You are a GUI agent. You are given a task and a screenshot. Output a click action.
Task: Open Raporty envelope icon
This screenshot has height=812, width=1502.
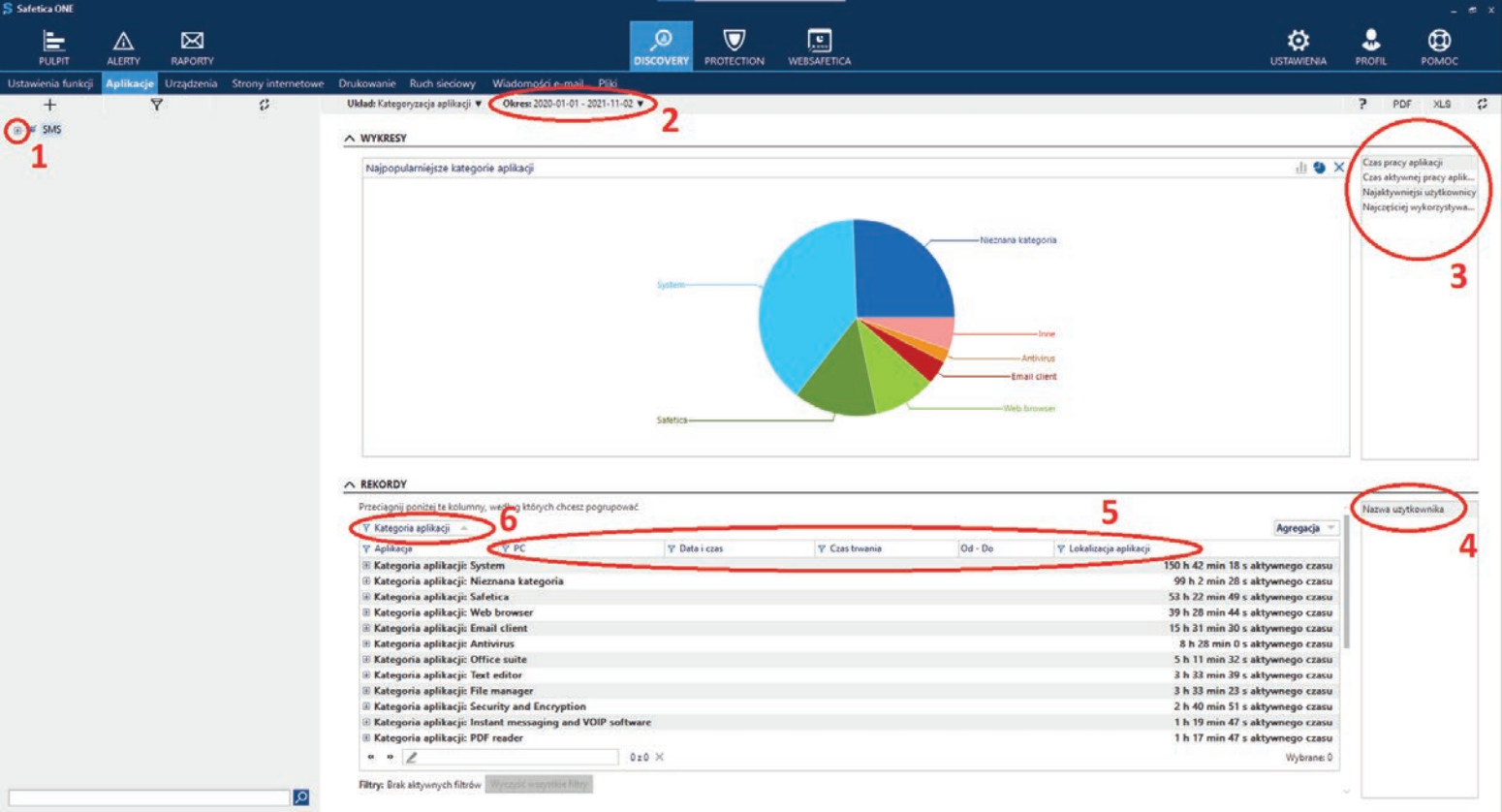point(192,46)
